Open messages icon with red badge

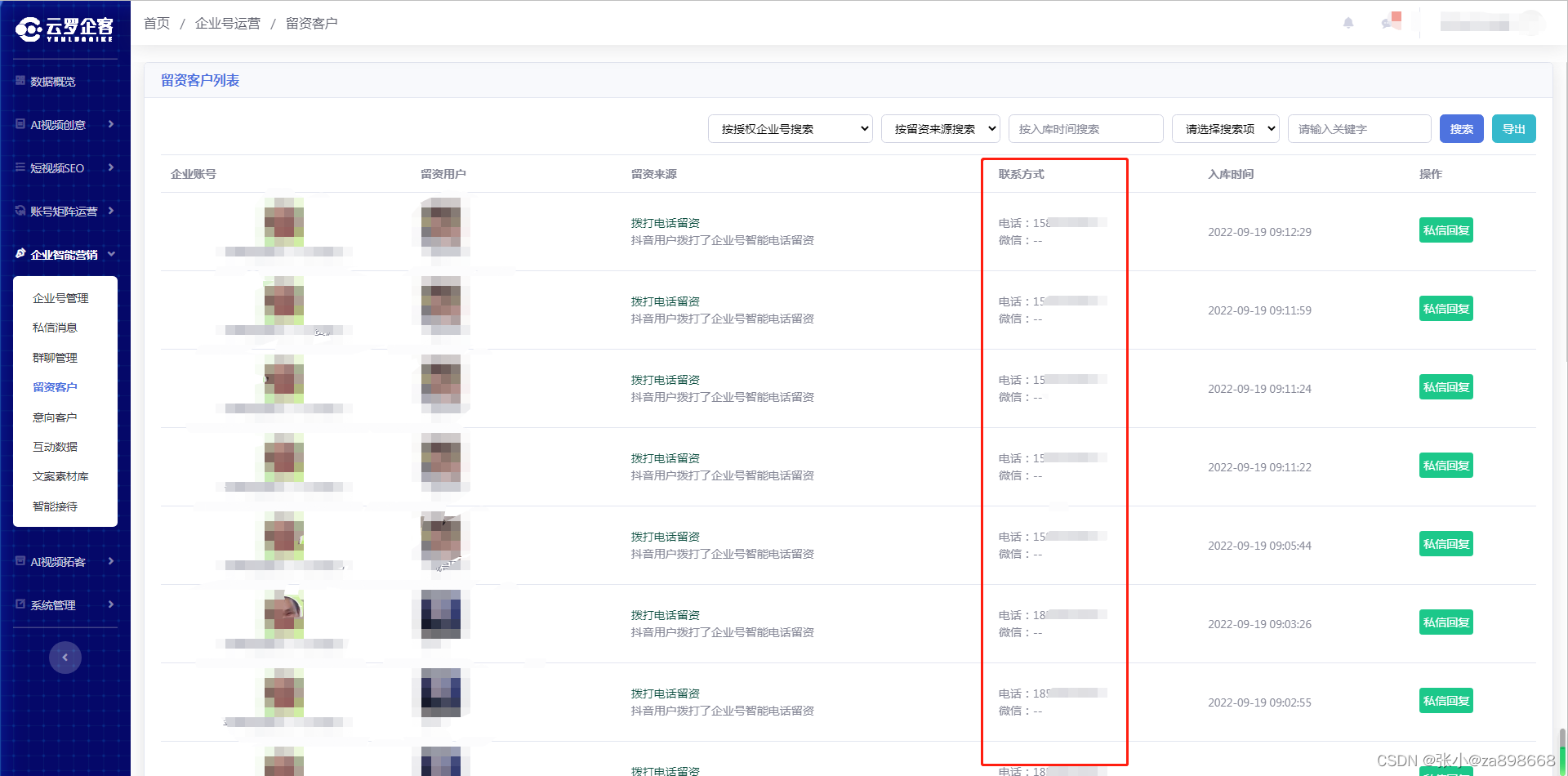(x=1392, y=22)
